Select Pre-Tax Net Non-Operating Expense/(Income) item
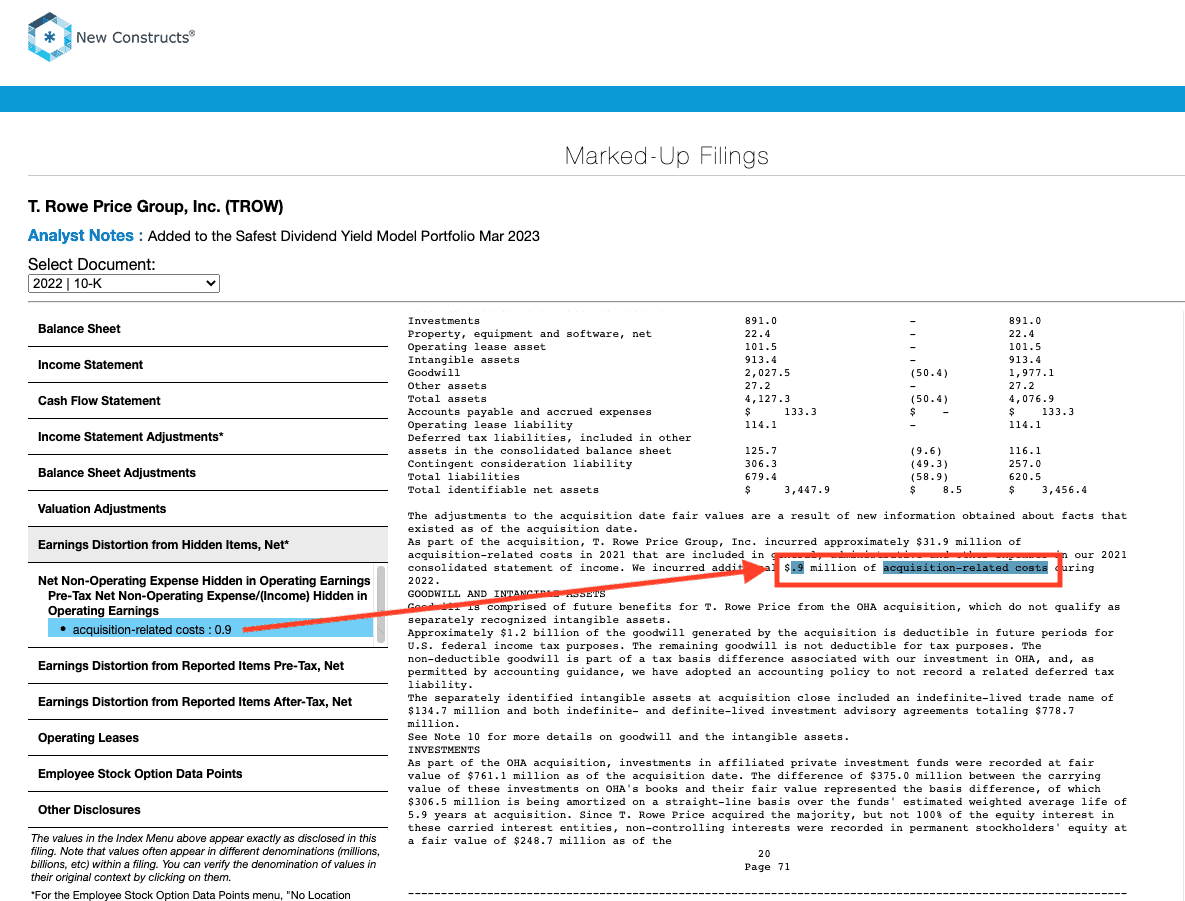This screenshot has width=1185, height=901. point(208,603)
